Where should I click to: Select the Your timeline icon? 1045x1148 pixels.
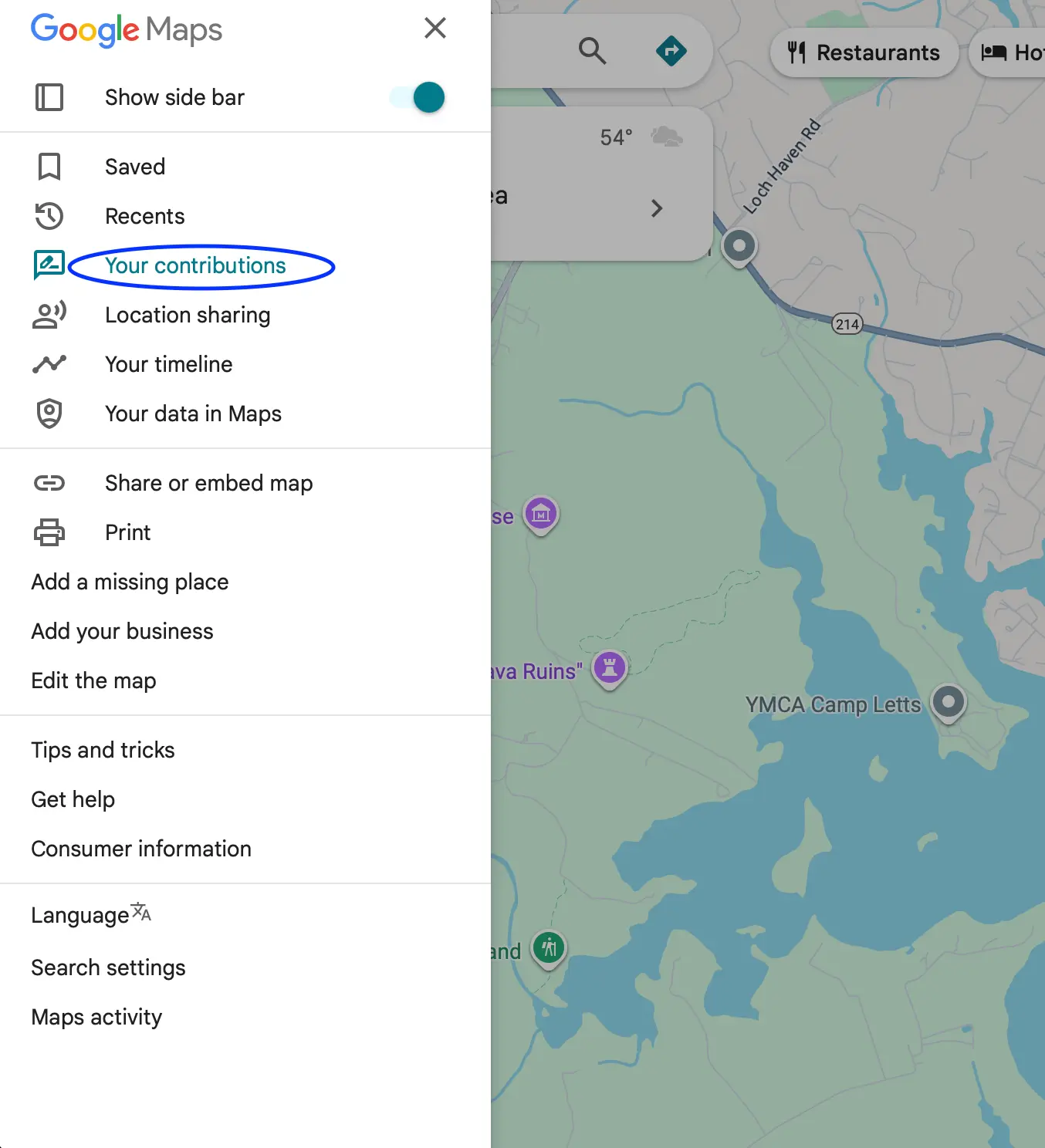click(49, 364)
